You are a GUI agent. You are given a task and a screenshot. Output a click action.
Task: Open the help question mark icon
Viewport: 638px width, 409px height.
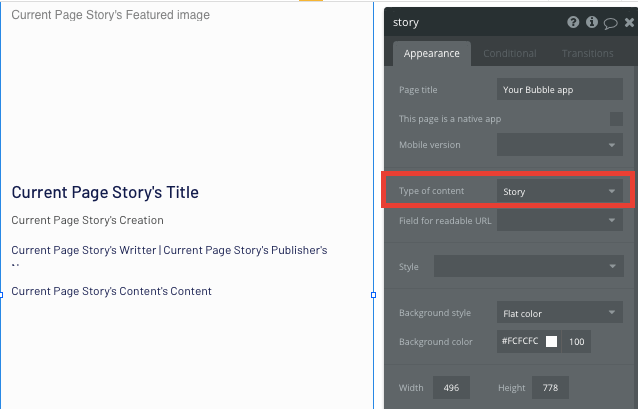573,22
